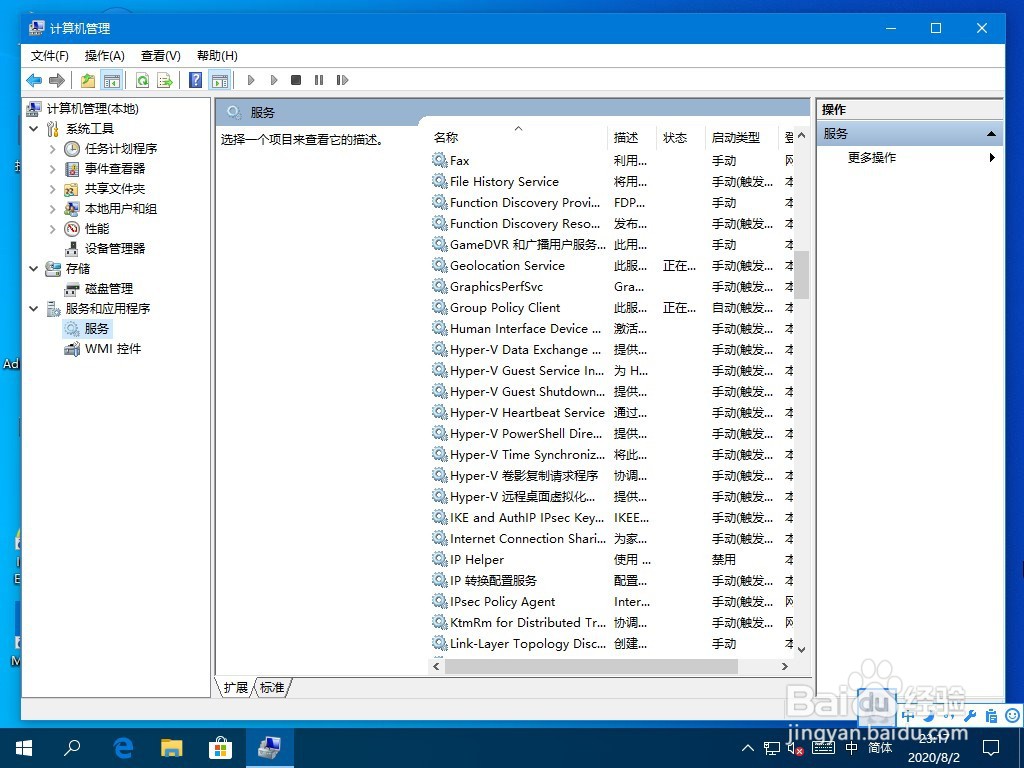Toggle the show/hide console tree icon

(x=112, y=80)
